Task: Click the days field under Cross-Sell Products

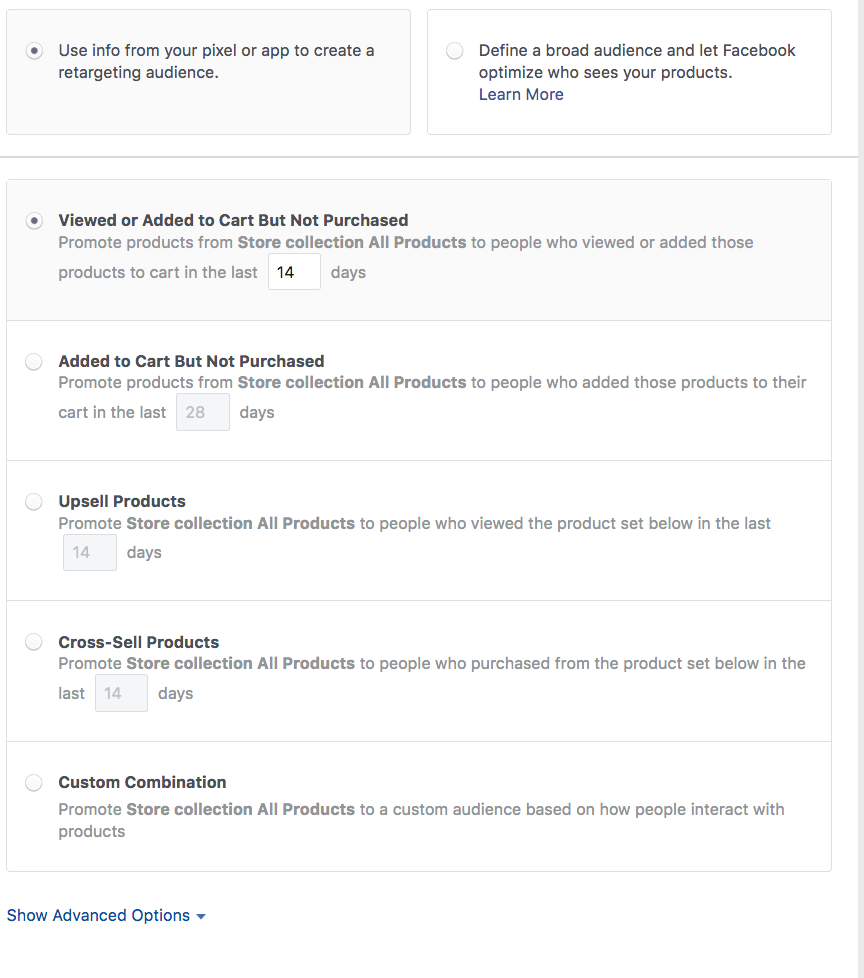Action: pyautogui.click(x=122, y=693)
